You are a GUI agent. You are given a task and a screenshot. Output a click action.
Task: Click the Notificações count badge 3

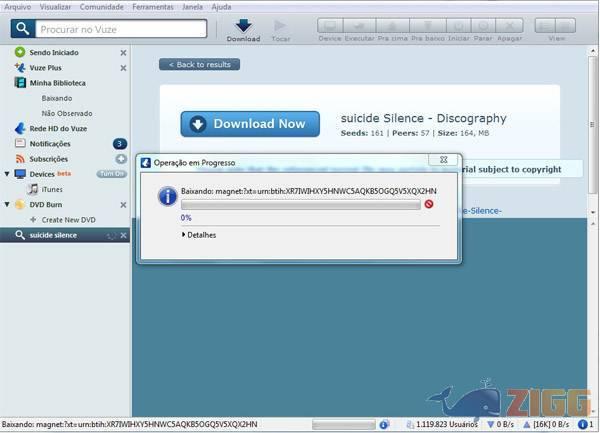point(120,144)
